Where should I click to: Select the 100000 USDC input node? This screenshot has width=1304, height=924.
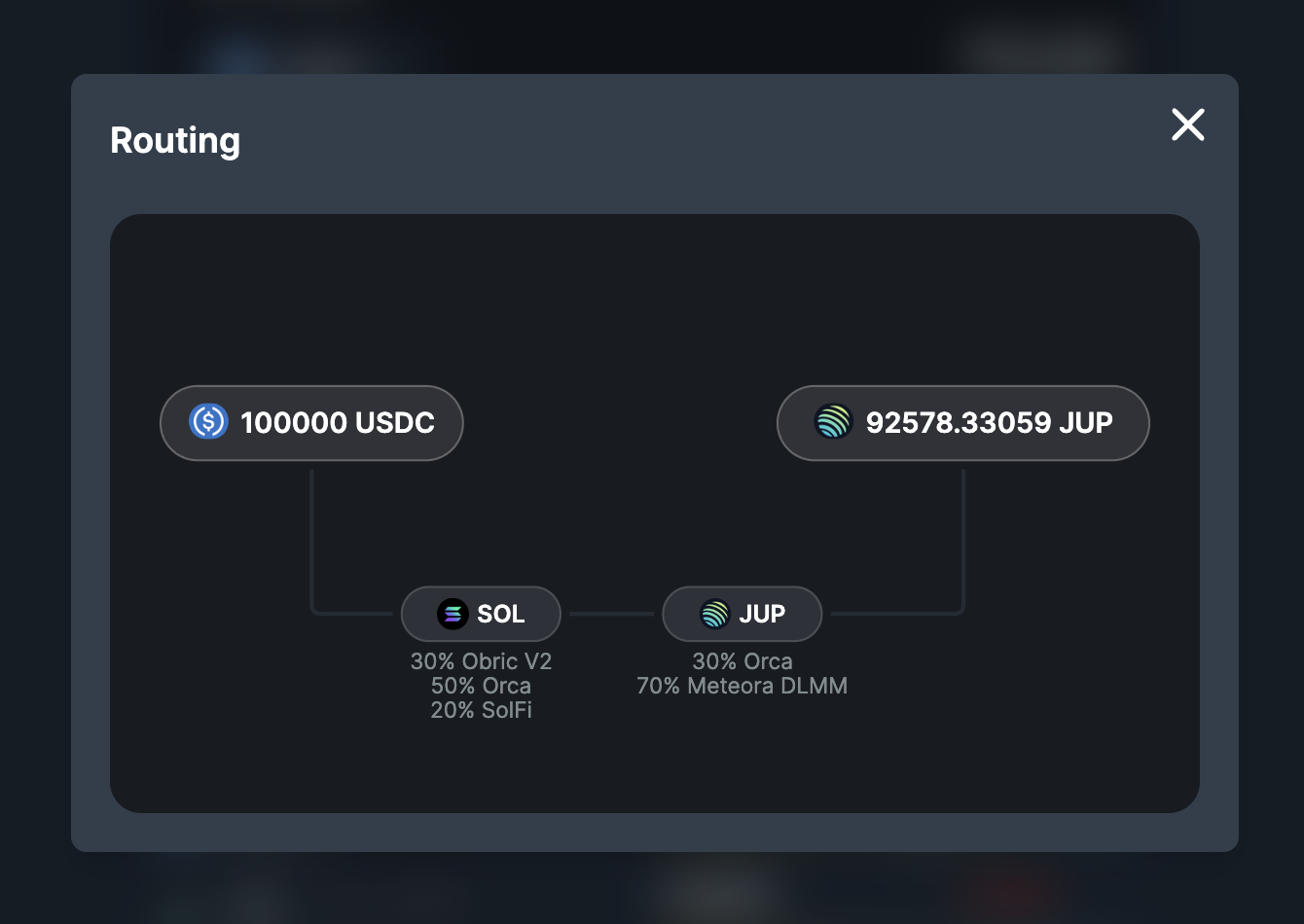click(x=311, y=422)
